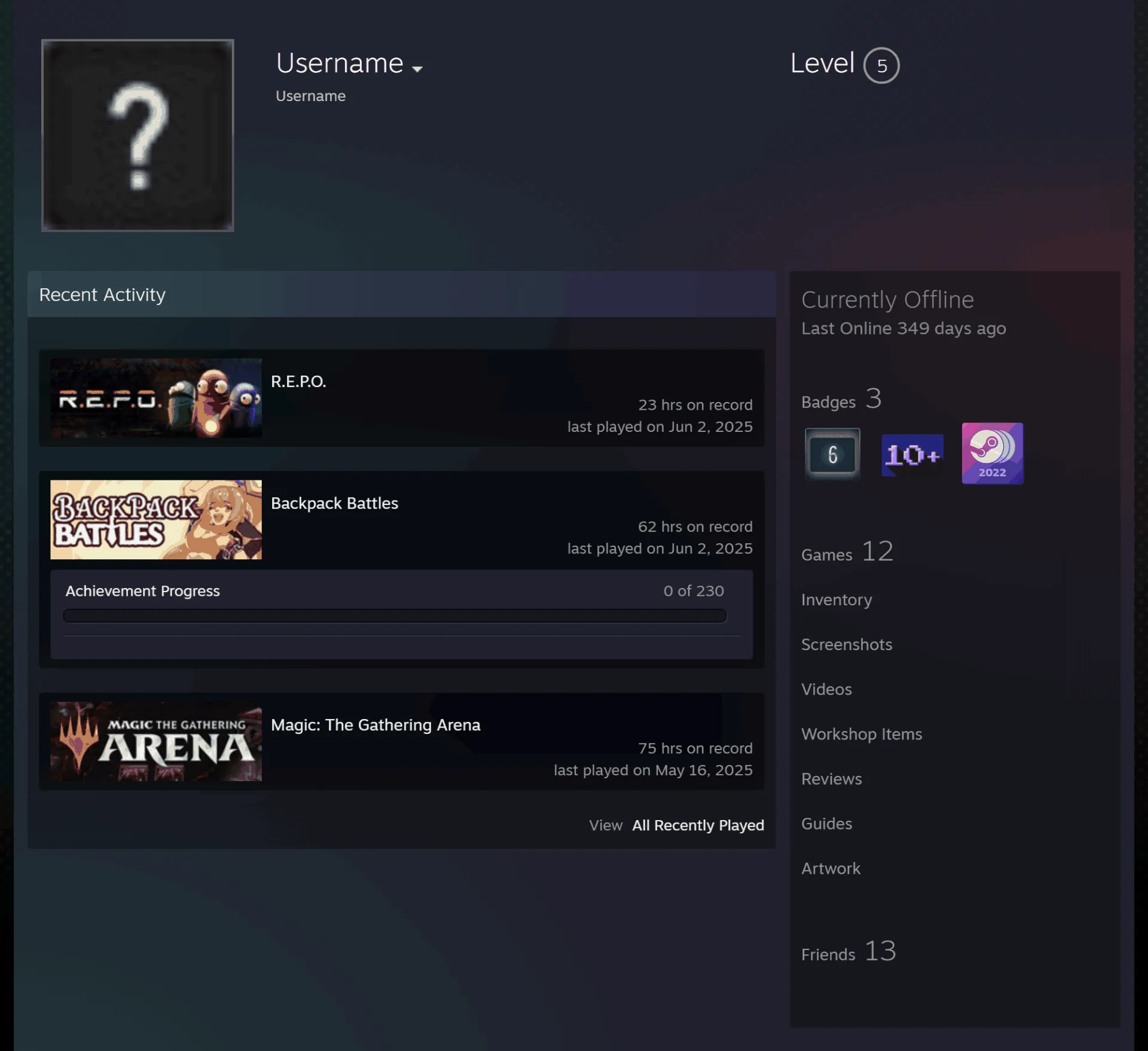Open the 10+ games badge icon
This screenshot has height=1051, width=1148.
(x=912, y=455)
